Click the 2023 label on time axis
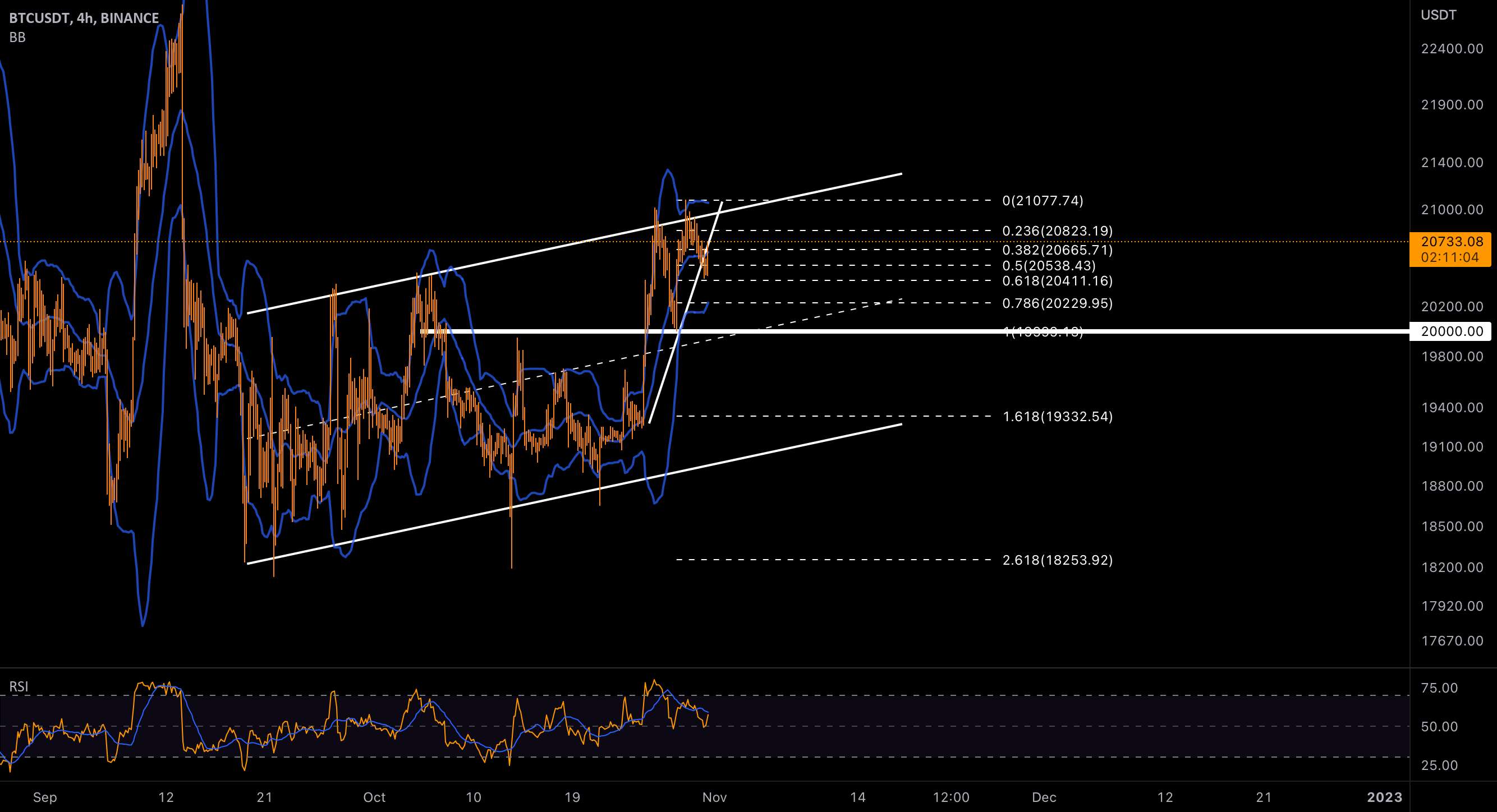1497x812 pixels. [1385, 797]
